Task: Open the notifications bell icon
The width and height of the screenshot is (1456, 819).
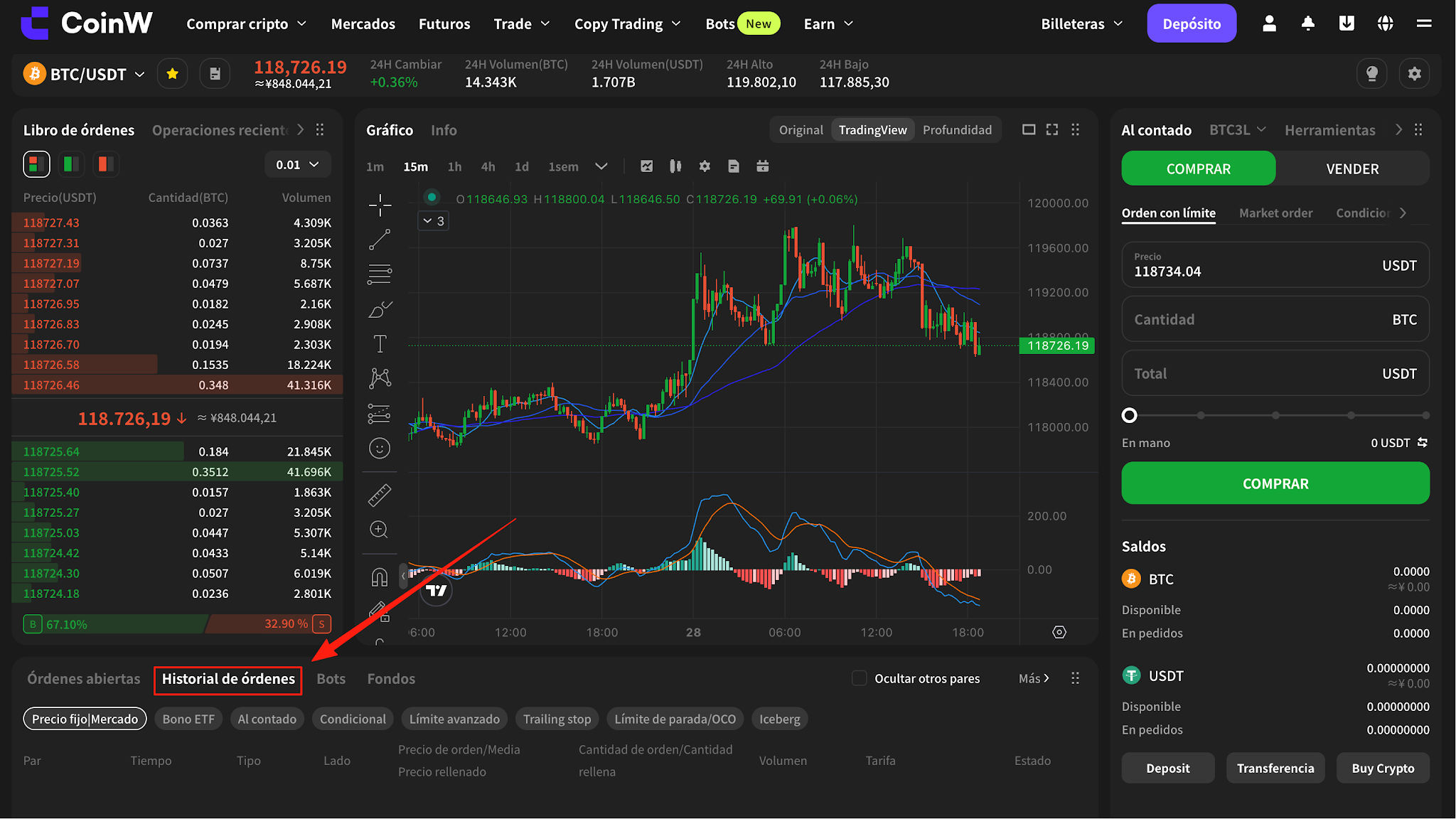Action: click(1307, 23)
